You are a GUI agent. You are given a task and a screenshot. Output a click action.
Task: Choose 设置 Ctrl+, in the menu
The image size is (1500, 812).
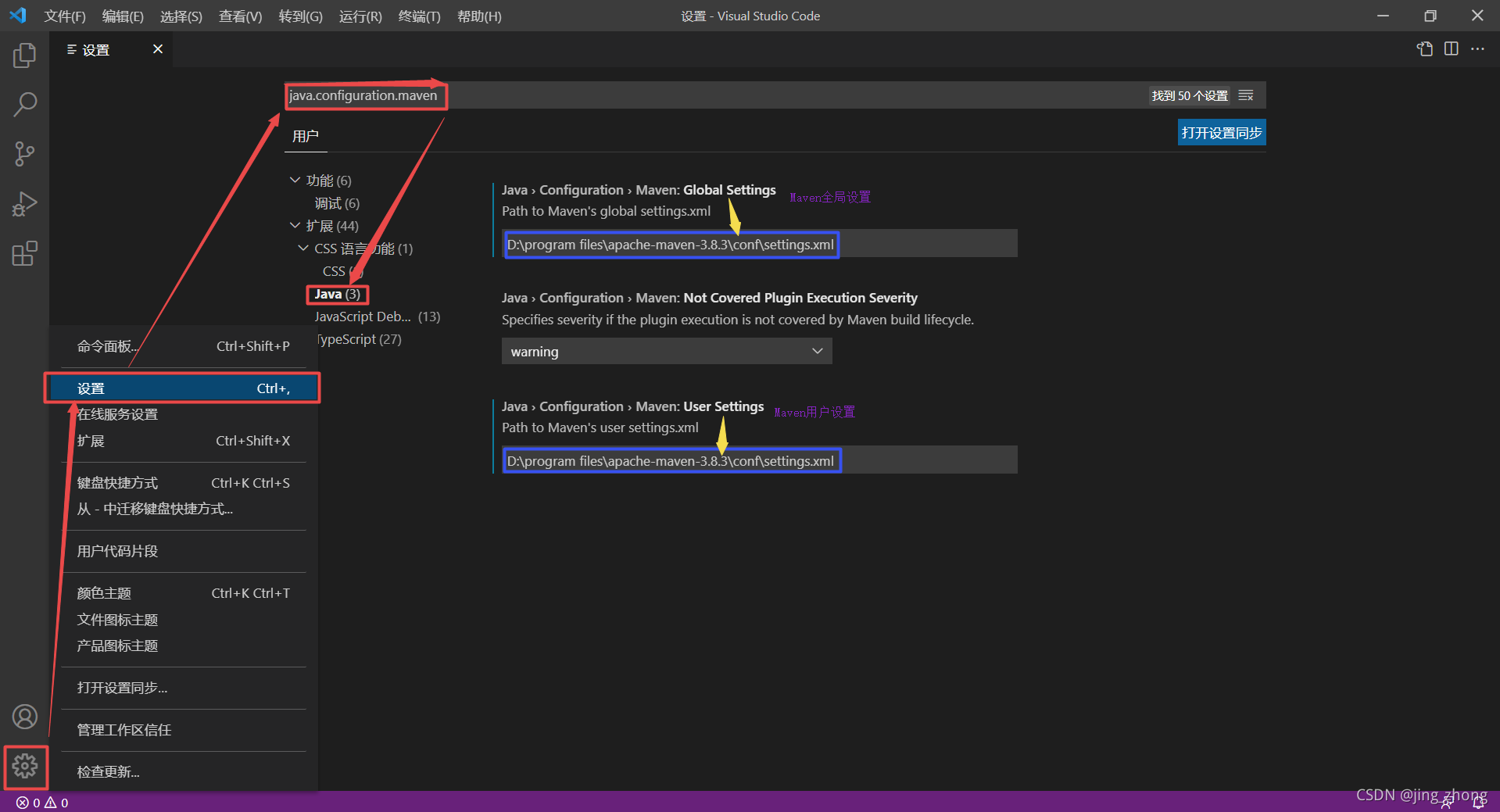click(184, 388)
